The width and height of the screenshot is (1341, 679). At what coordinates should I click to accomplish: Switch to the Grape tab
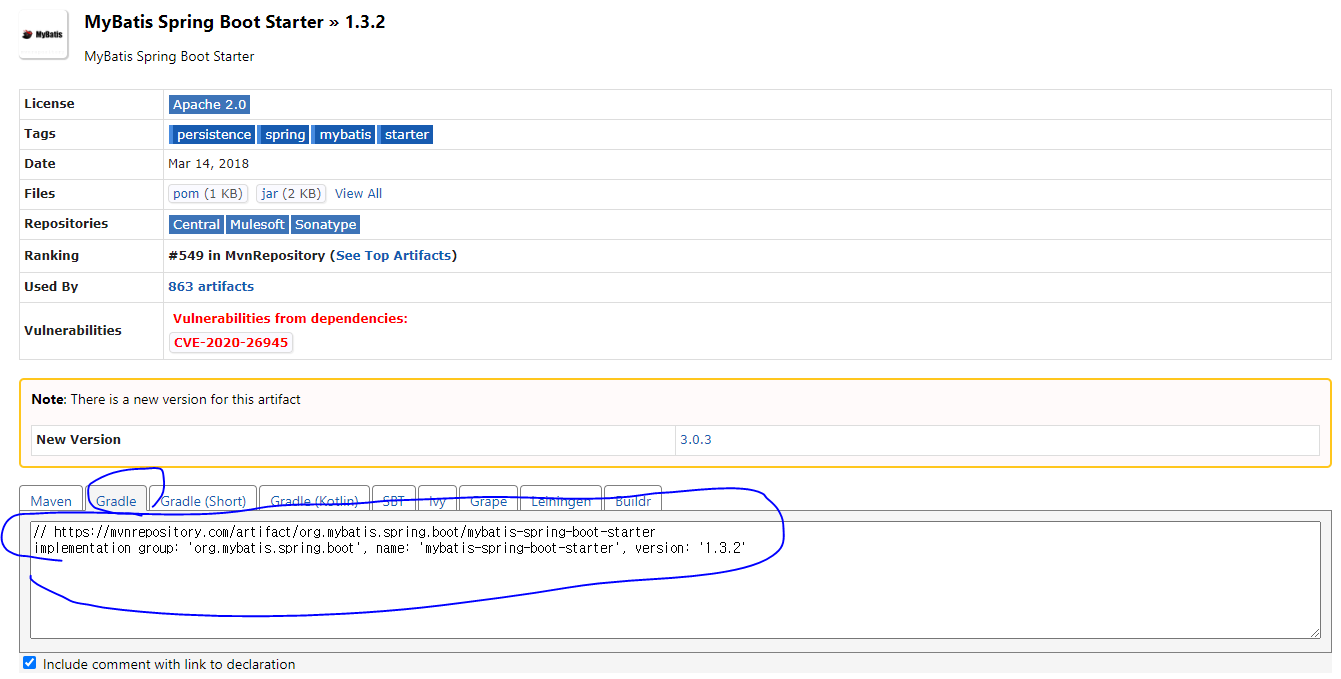tap(488, 498)
